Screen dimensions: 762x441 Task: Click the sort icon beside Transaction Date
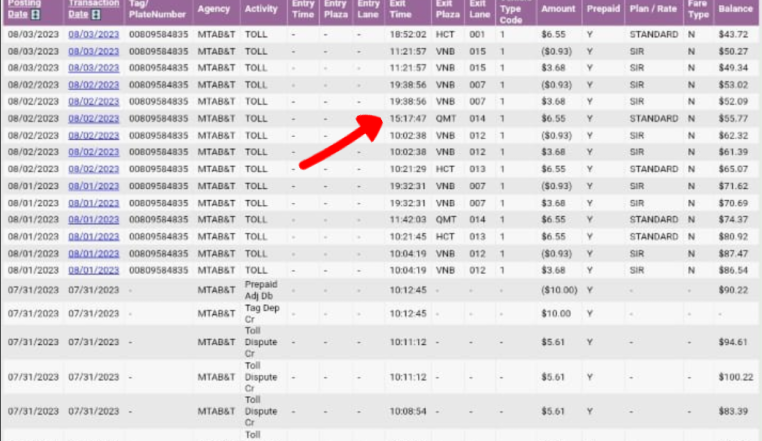(96, 14)
